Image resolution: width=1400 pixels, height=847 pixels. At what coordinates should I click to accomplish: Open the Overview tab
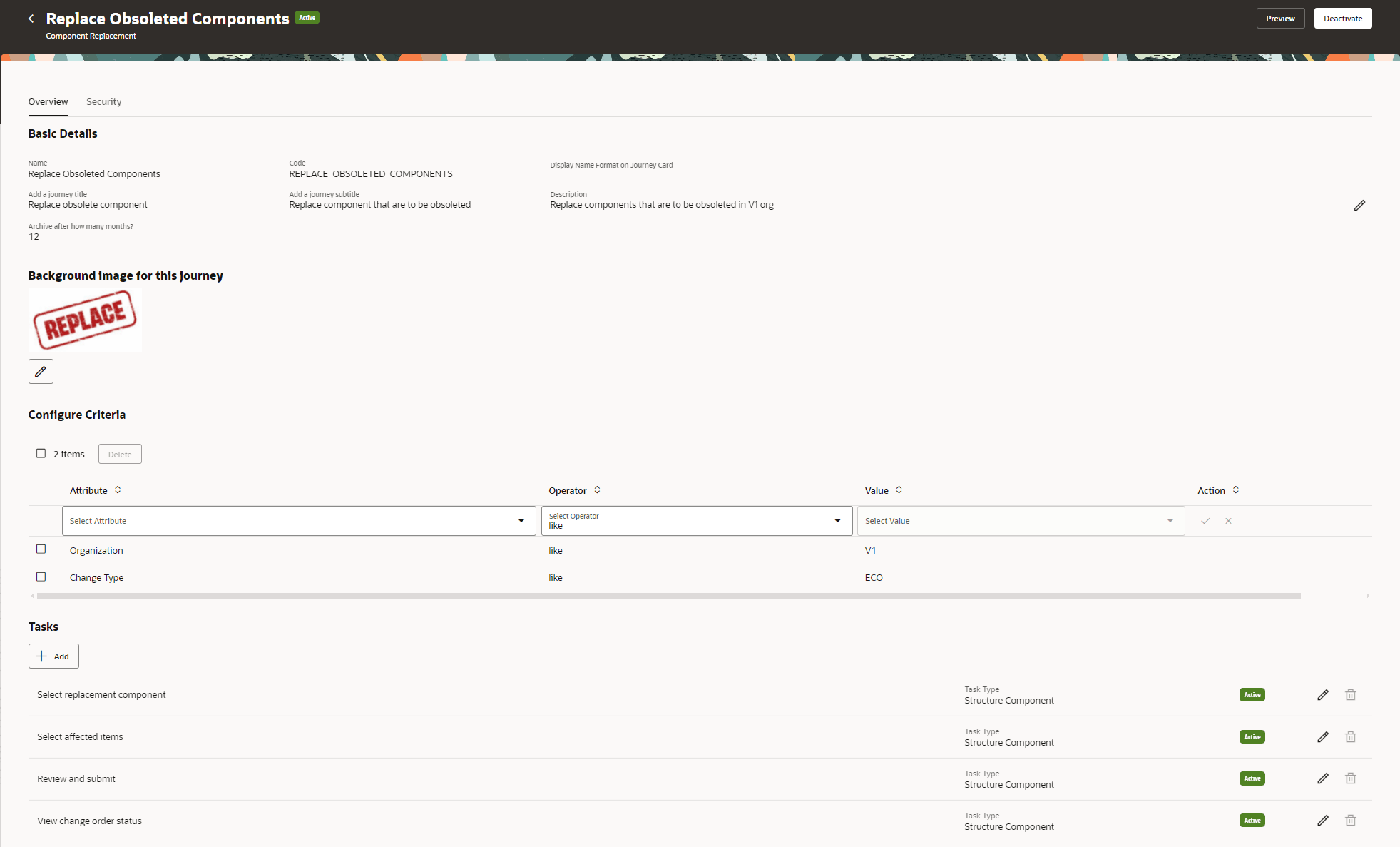[x=48, y=102]
